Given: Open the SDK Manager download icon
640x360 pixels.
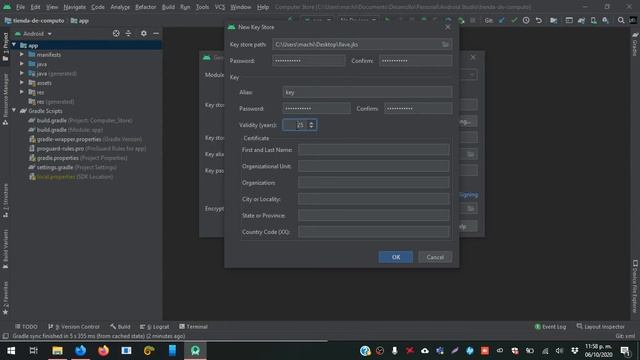Looking at the screenshot, I should click(606, 20).
